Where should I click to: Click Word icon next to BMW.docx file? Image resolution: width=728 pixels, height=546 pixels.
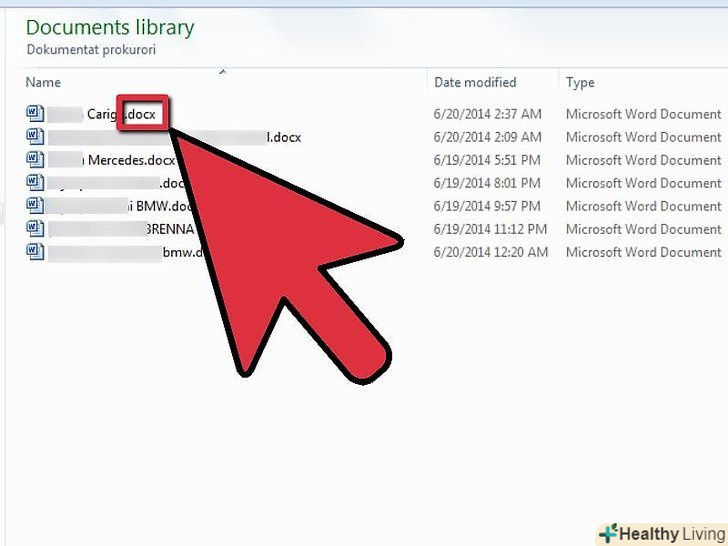pos(35,206)
